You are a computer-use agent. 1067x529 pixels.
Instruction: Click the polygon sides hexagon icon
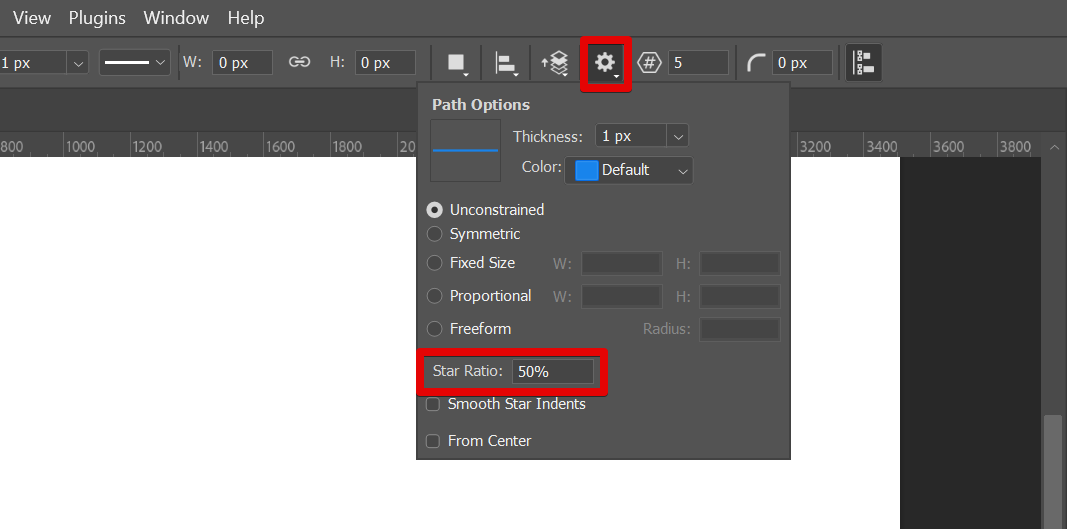(x=650, y=63)
